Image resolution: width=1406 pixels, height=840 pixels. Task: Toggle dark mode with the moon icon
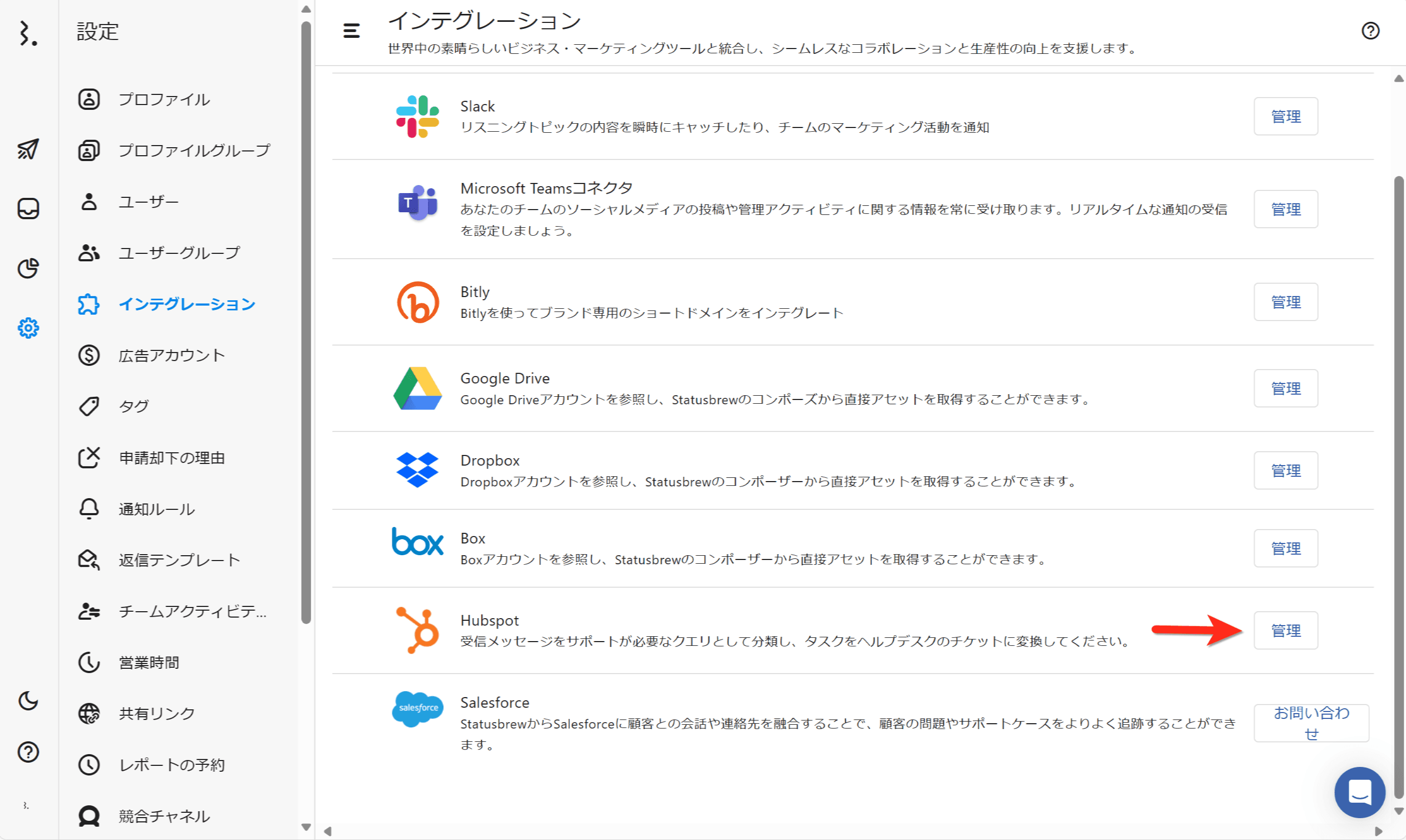[28, 701]
